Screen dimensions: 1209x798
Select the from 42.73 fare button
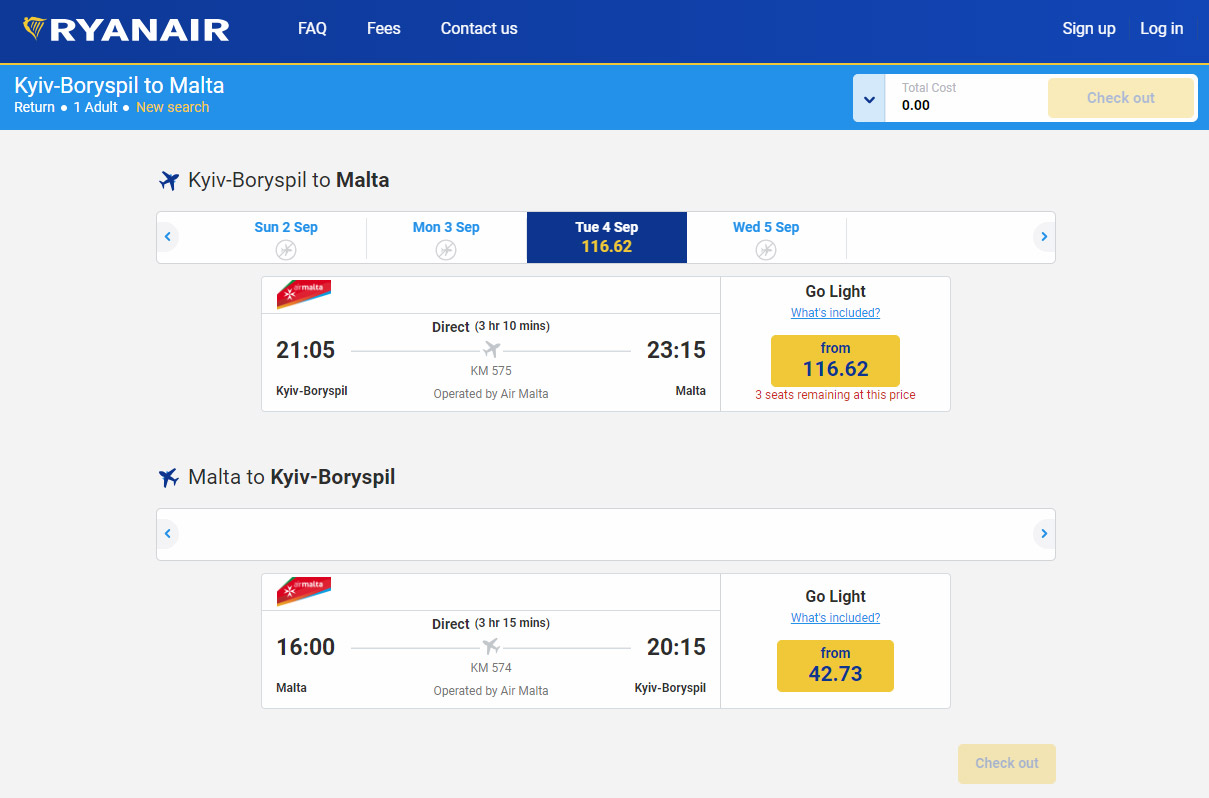tap(835, 666)
